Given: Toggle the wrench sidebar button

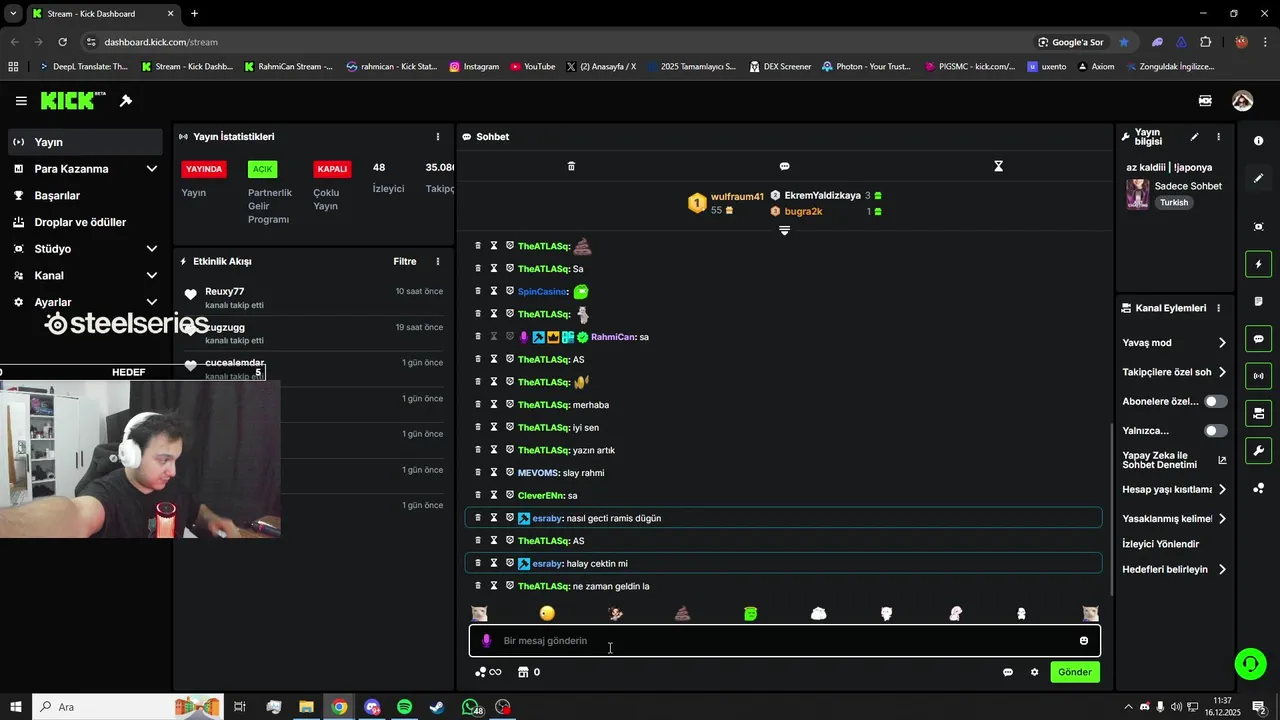Looking at the screenshot, I should (x=1258, y=451).
